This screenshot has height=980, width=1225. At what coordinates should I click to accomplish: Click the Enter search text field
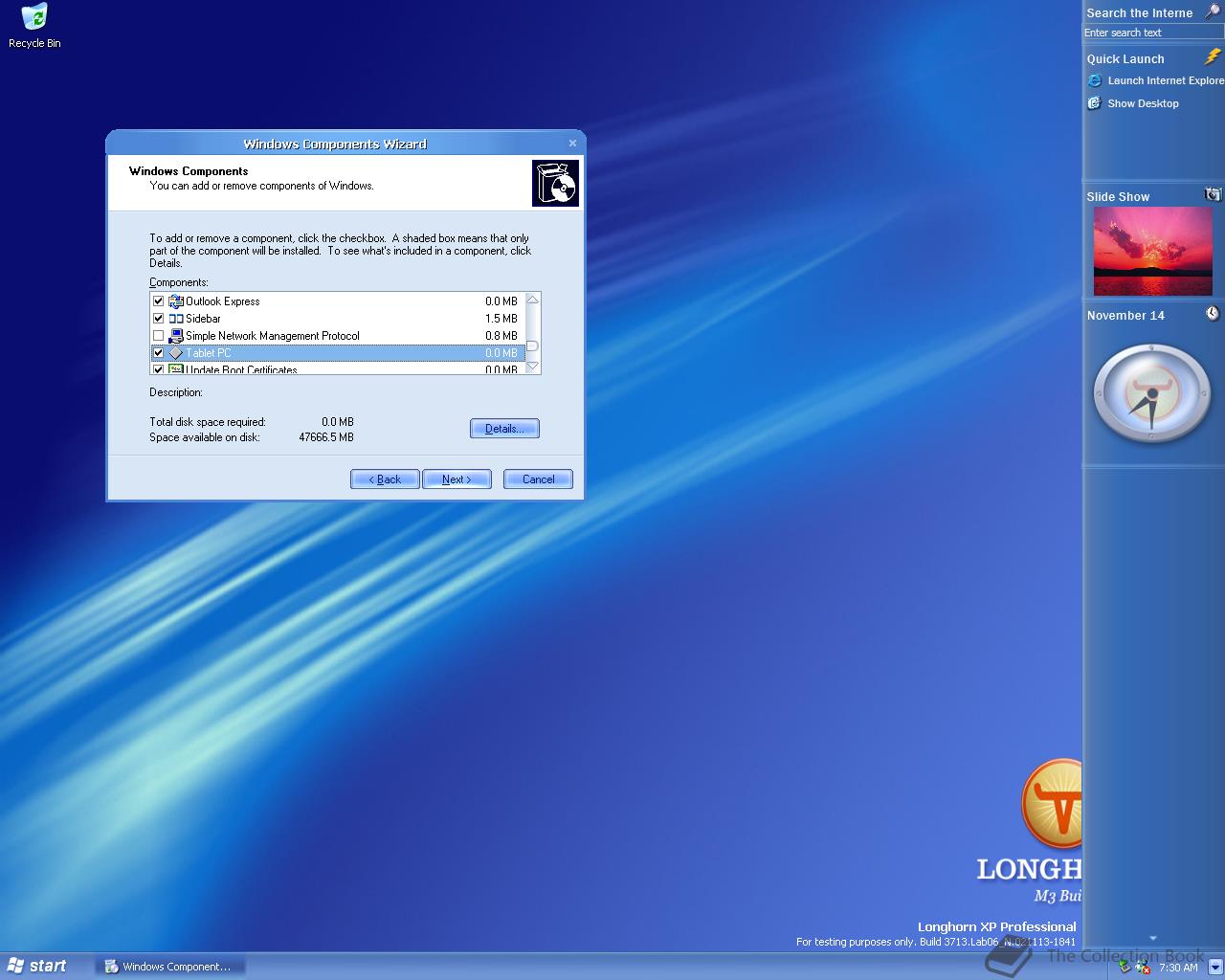pos(1153,33)
